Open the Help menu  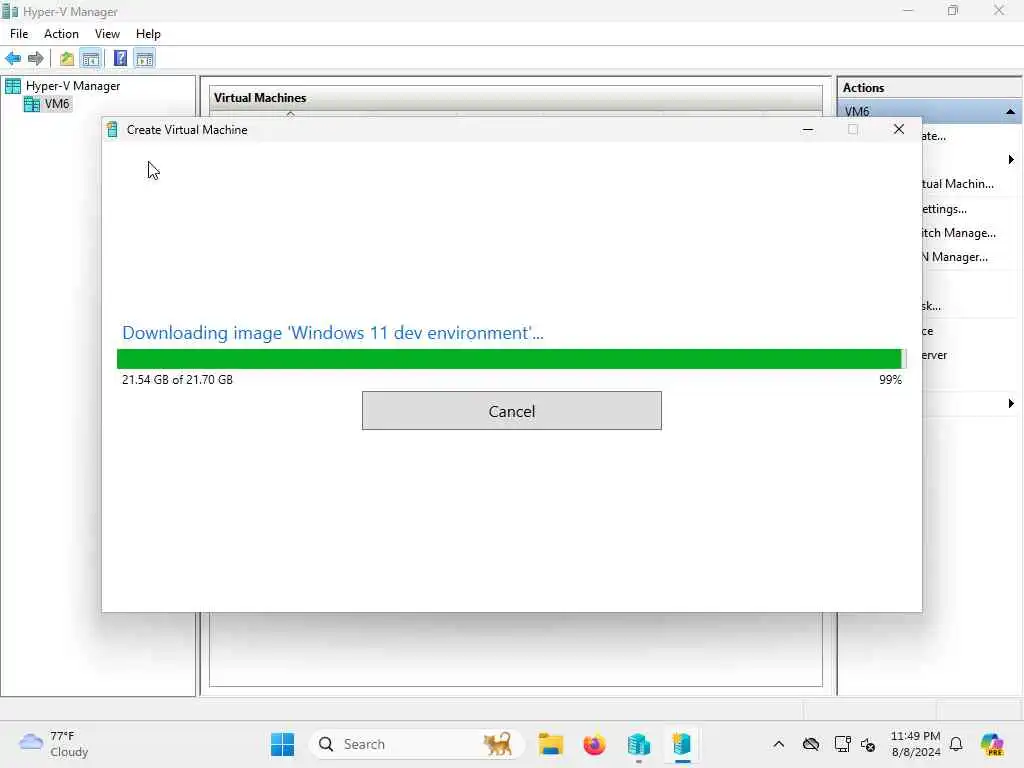[x=148, y=34]
